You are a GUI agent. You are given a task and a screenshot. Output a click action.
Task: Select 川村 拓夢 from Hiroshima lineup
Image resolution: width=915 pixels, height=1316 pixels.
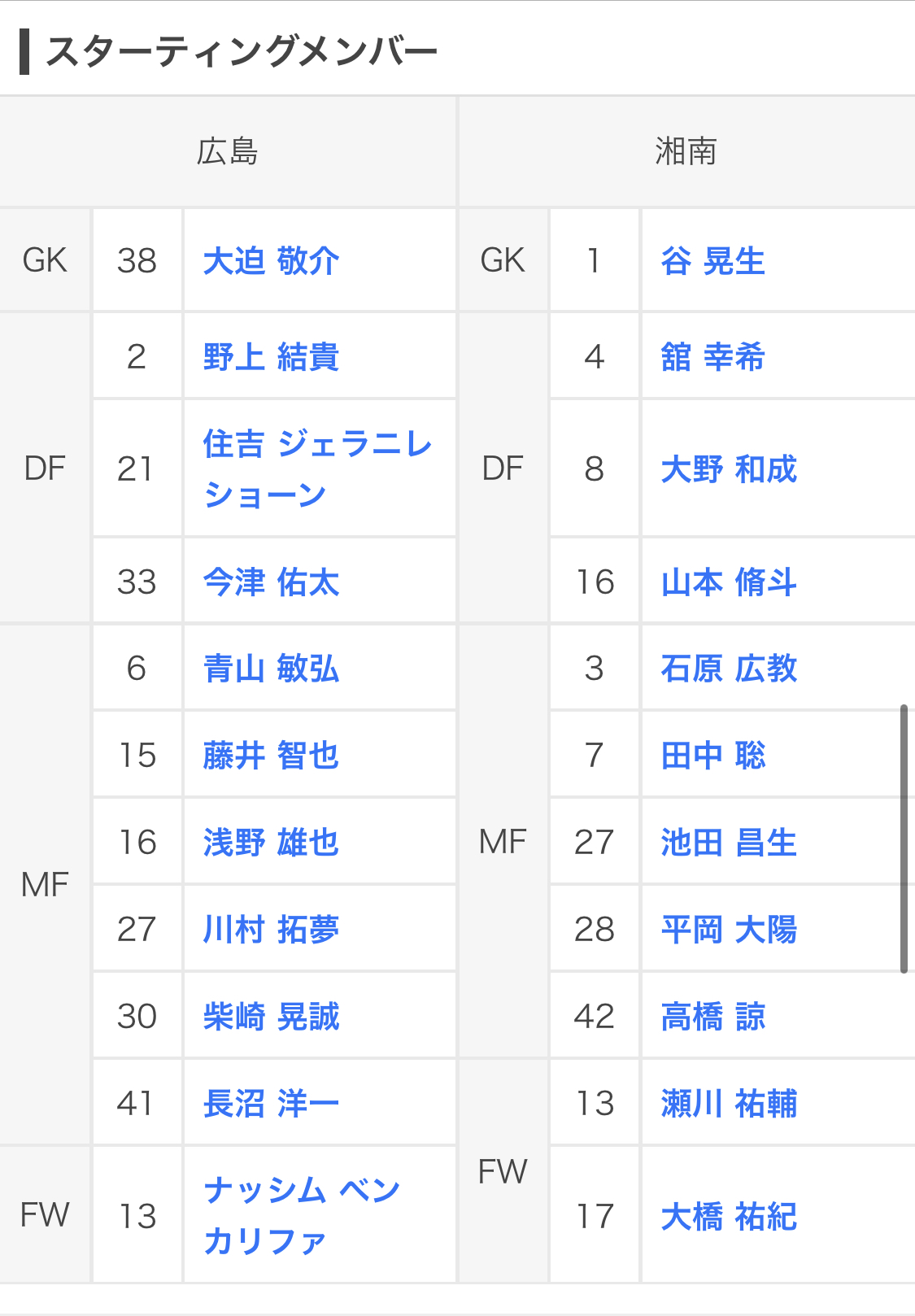pyautogui.click(x=271, y=930)
